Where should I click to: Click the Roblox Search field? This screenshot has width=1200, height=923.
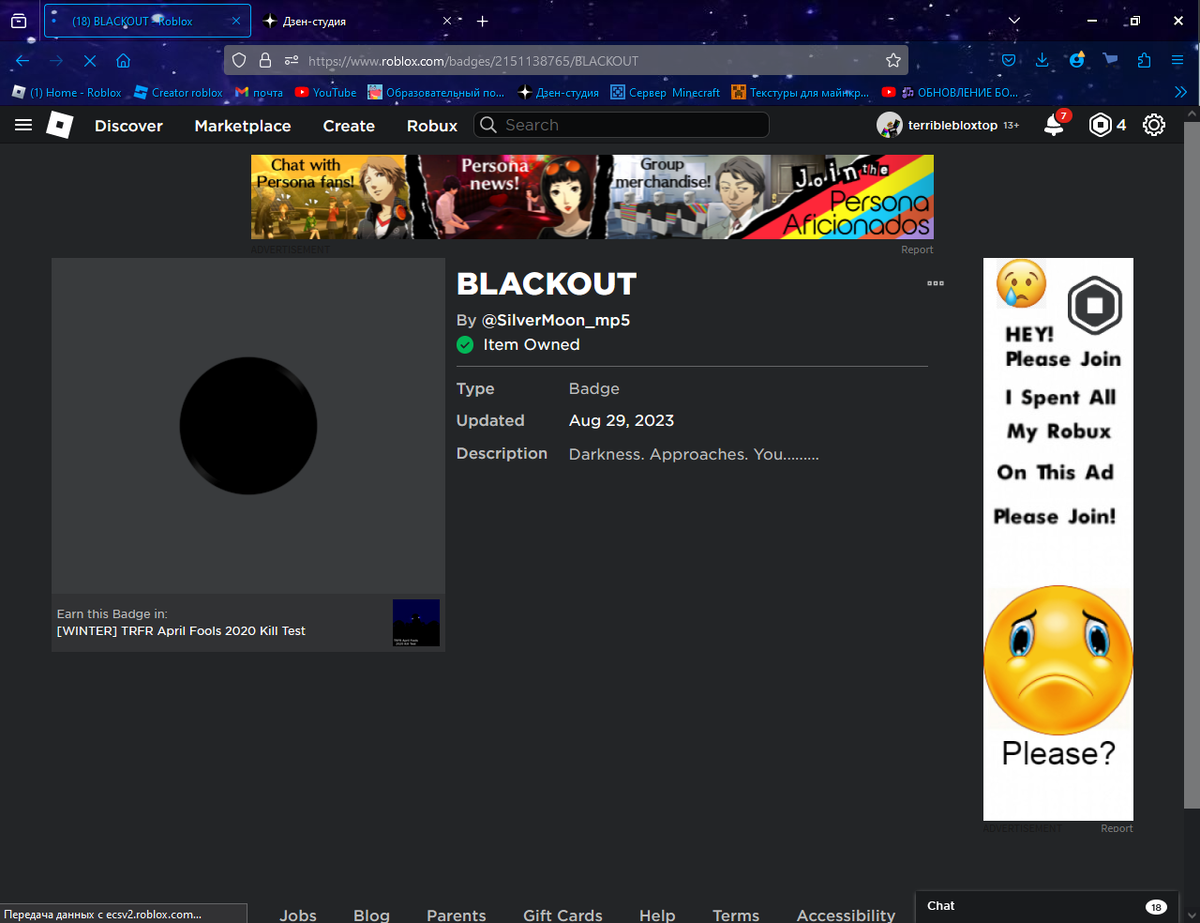tap(621, 125)
